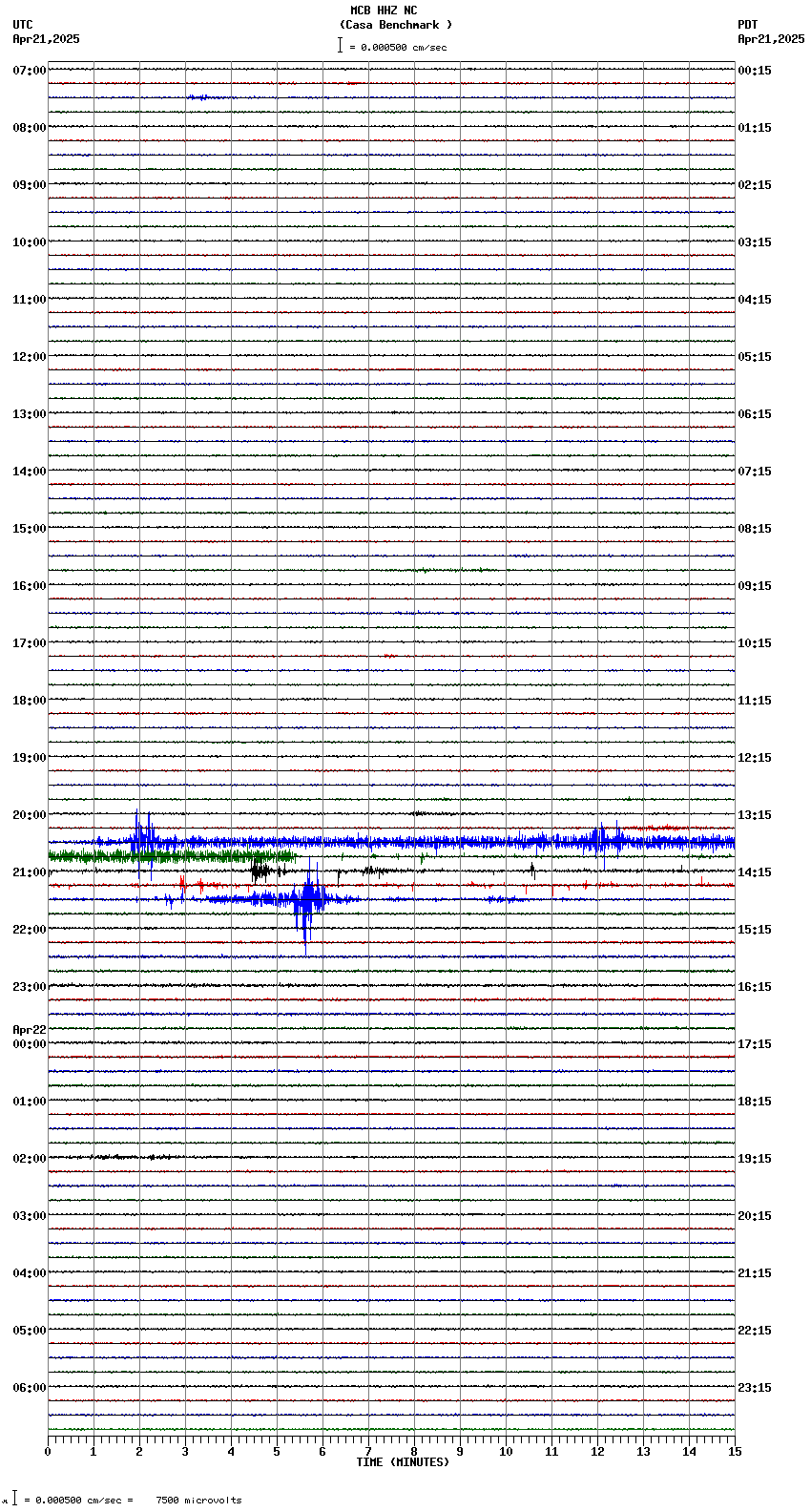Click the '02:15' PDT time label
Viewport: 811px width, 1512px height.
point(755,185)
